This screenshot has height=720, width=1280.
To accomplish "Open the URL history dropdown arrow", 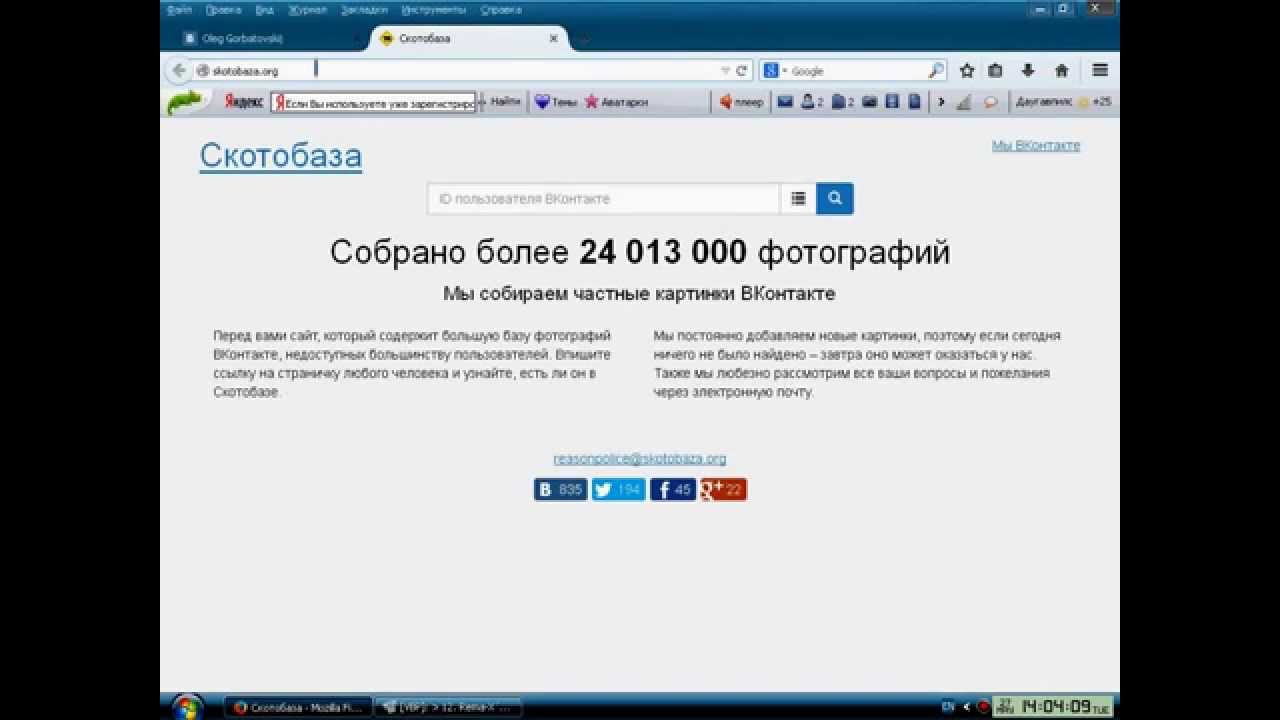I will pos(726,71).
